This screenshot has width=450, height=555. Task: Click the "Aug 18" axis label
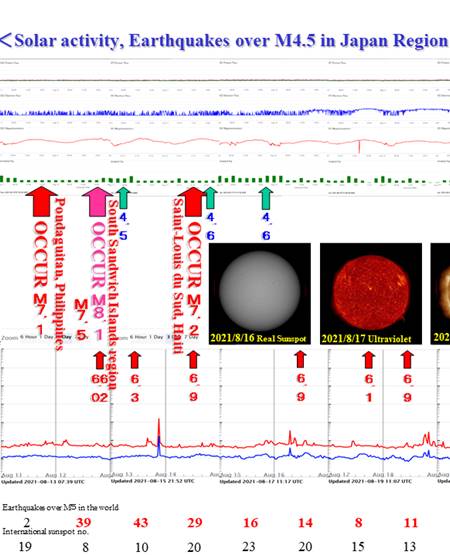point(383,475)
